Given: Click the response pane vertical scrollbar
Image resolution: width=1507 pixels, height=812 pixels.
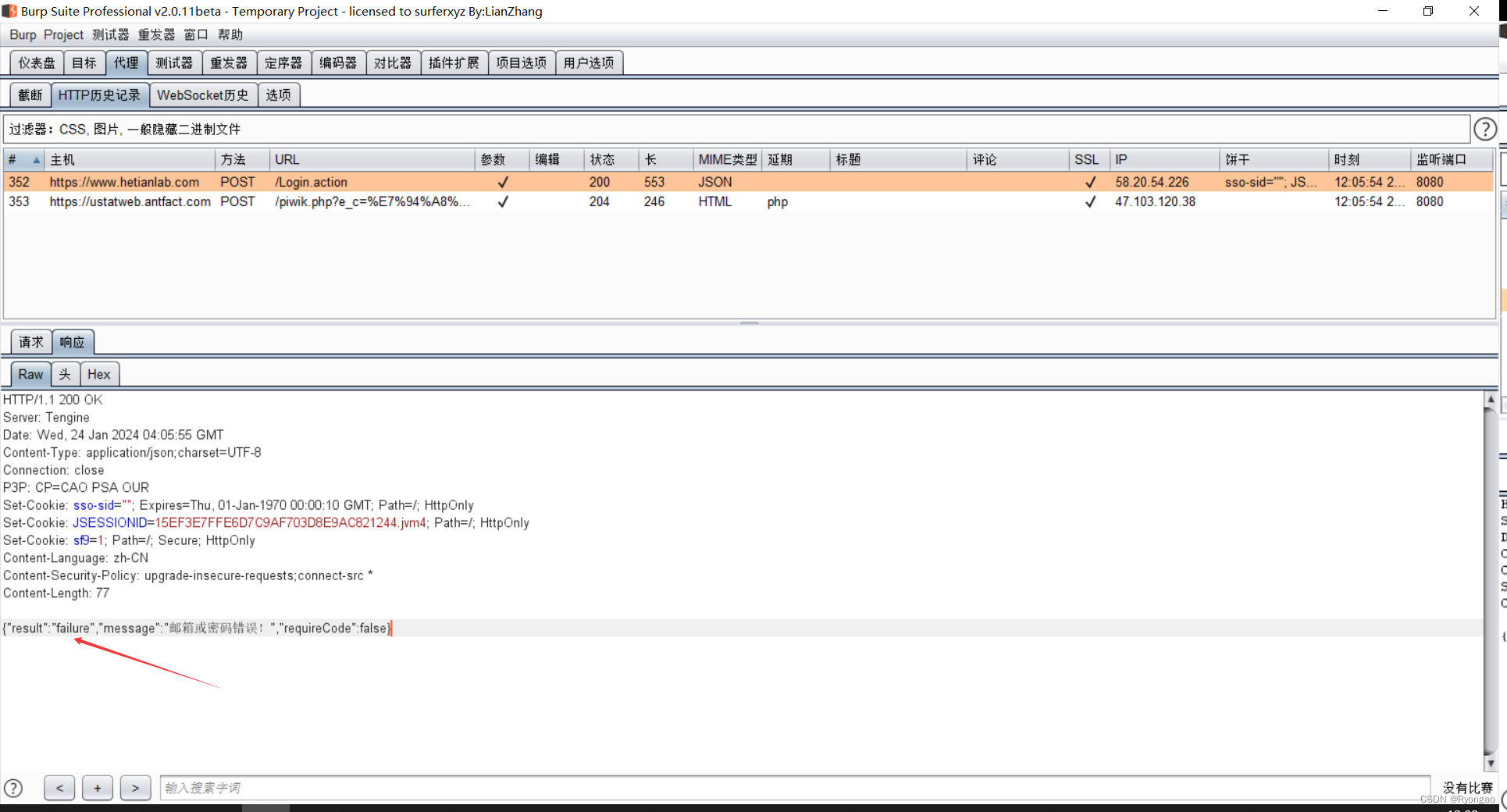Looking at the screenshot, I should [x=1490, y=581].
